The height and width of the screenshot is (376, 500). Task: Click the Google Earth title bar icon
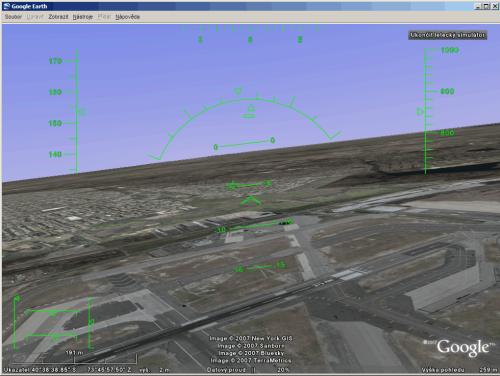click(x=6, y=6)
